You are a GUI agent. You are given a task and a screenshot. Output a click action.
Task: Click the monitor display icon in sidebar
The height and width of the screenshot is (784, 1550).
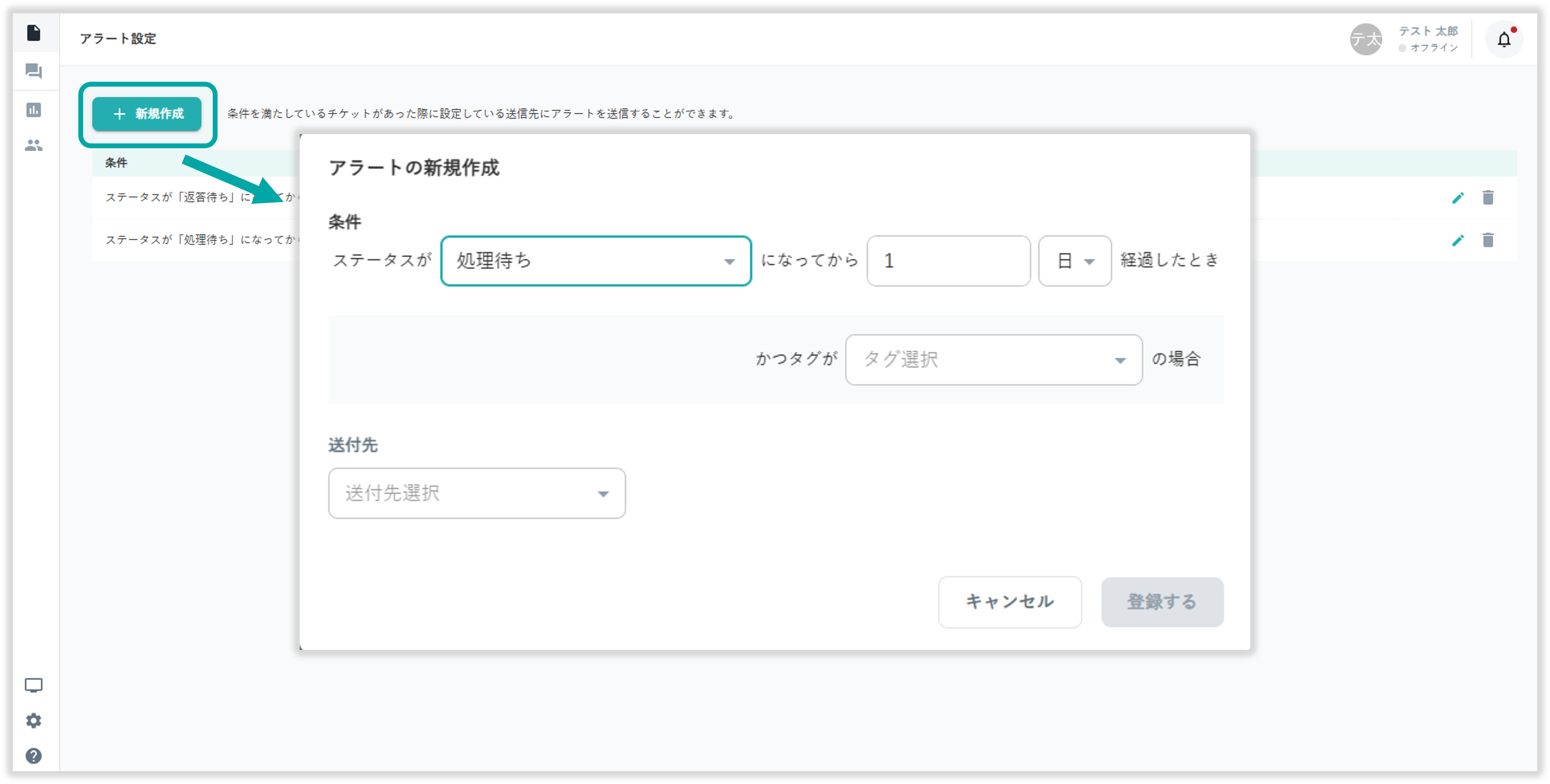point(34,685)
